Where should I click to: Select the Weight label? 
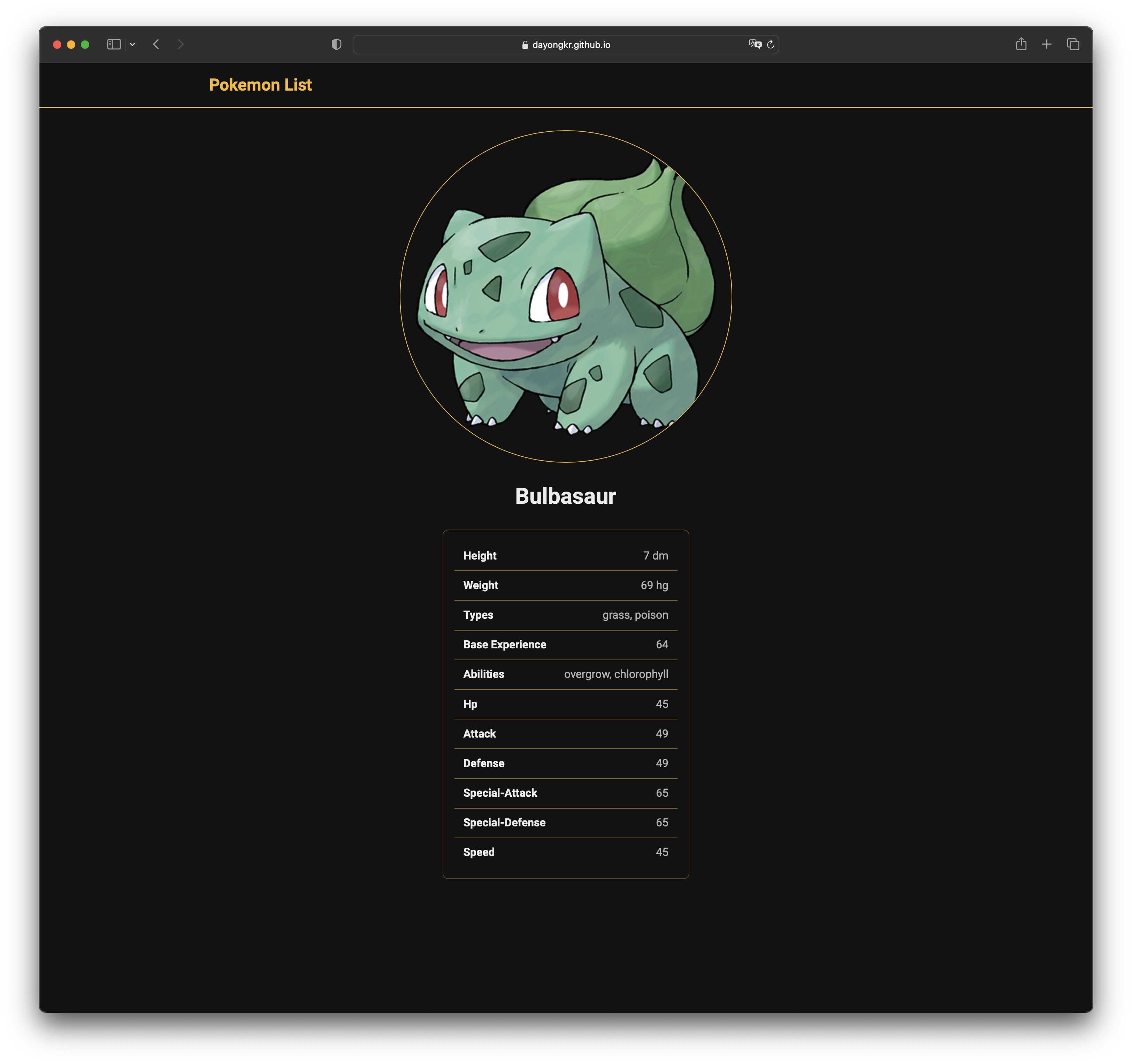(481, 585)
